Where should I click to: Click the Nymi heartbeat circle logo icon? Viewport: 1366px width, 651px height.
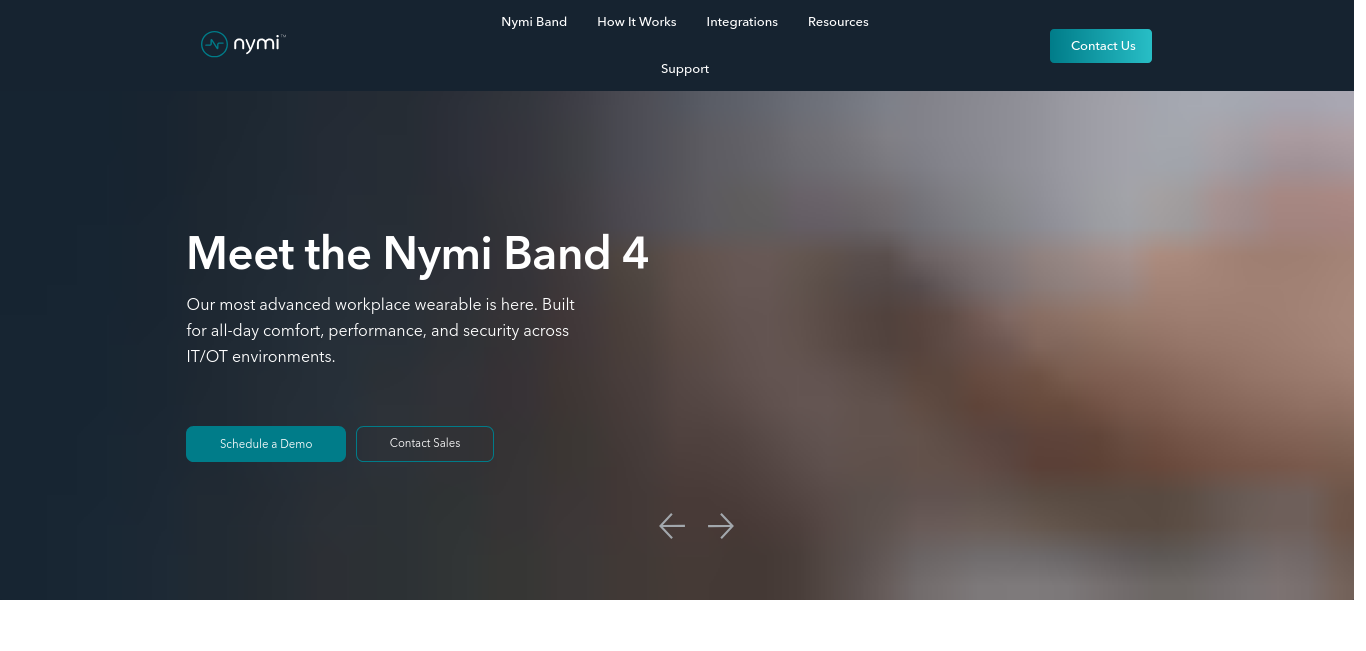tap(214, 44)
